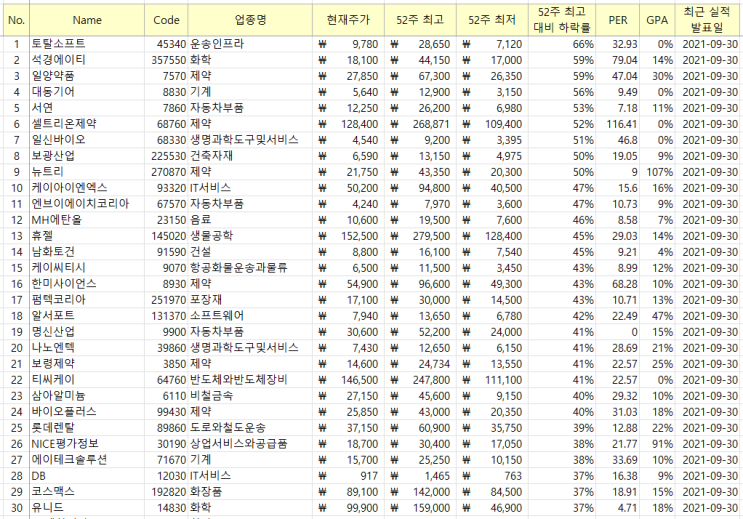
Task: Click the 석경에이티 name cell
Action: click(87, 60)
